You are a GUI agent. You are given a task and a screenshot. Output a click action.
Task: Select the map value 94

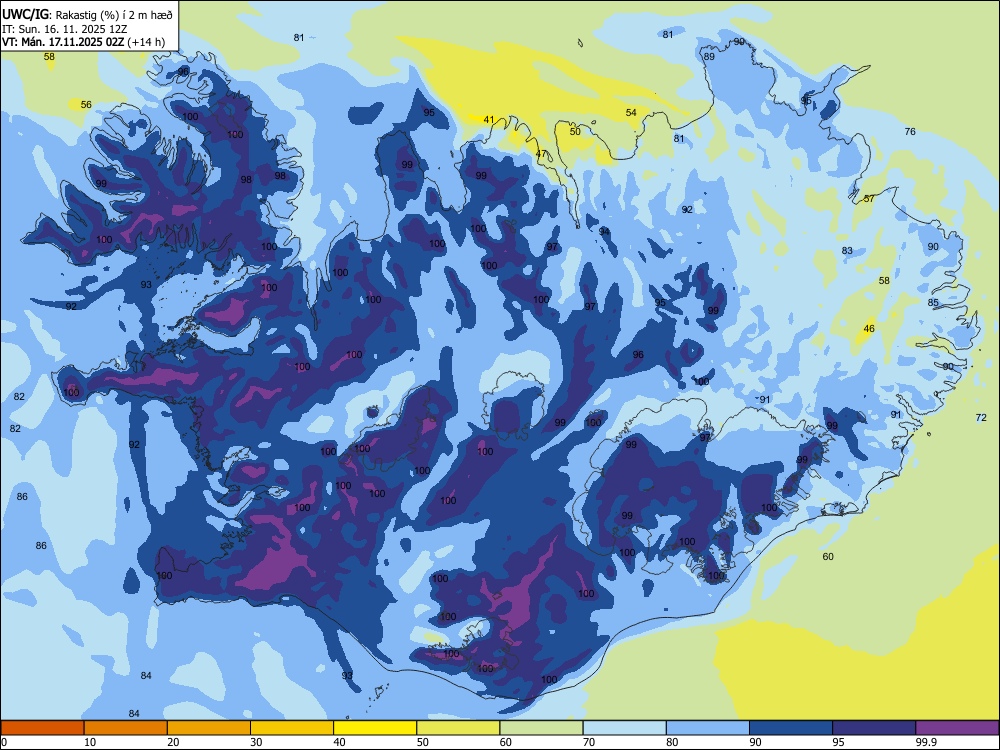click(604, 231)
